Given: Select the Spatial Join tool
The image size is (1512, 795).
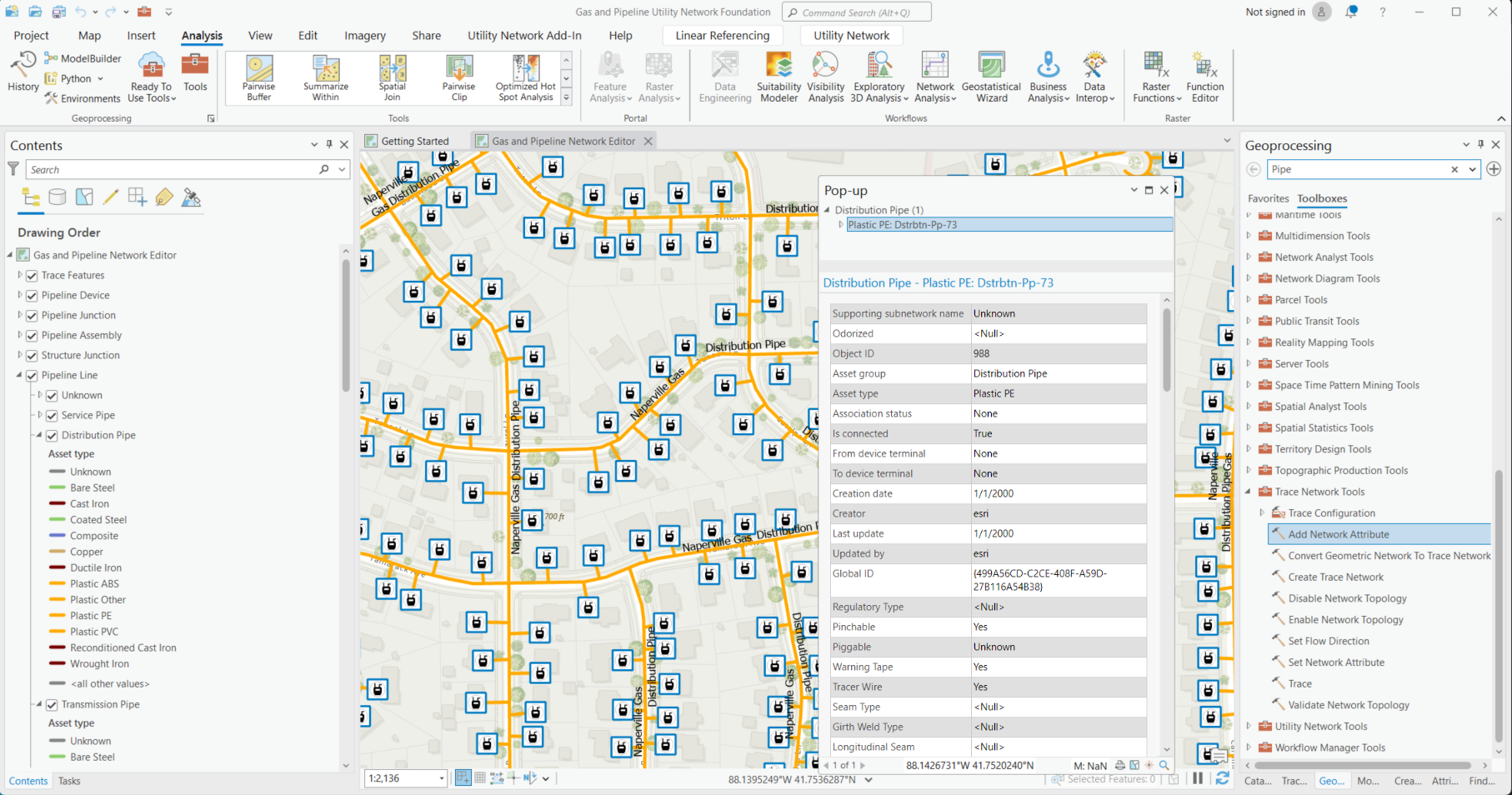Looking at the screenshot, I should pyautogui.click(x=391, y=77).
